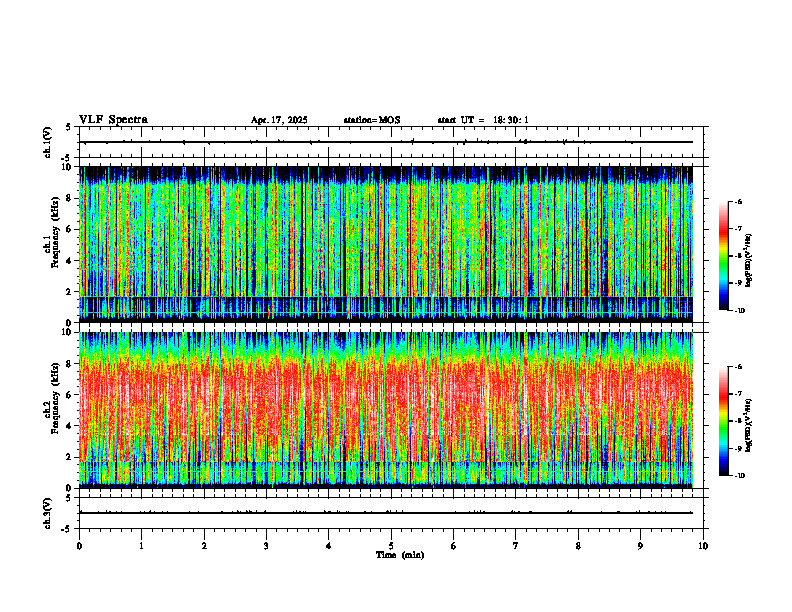Click the ch.3 voltage waveform trace

pyautogui.click(x=386, y=513)
